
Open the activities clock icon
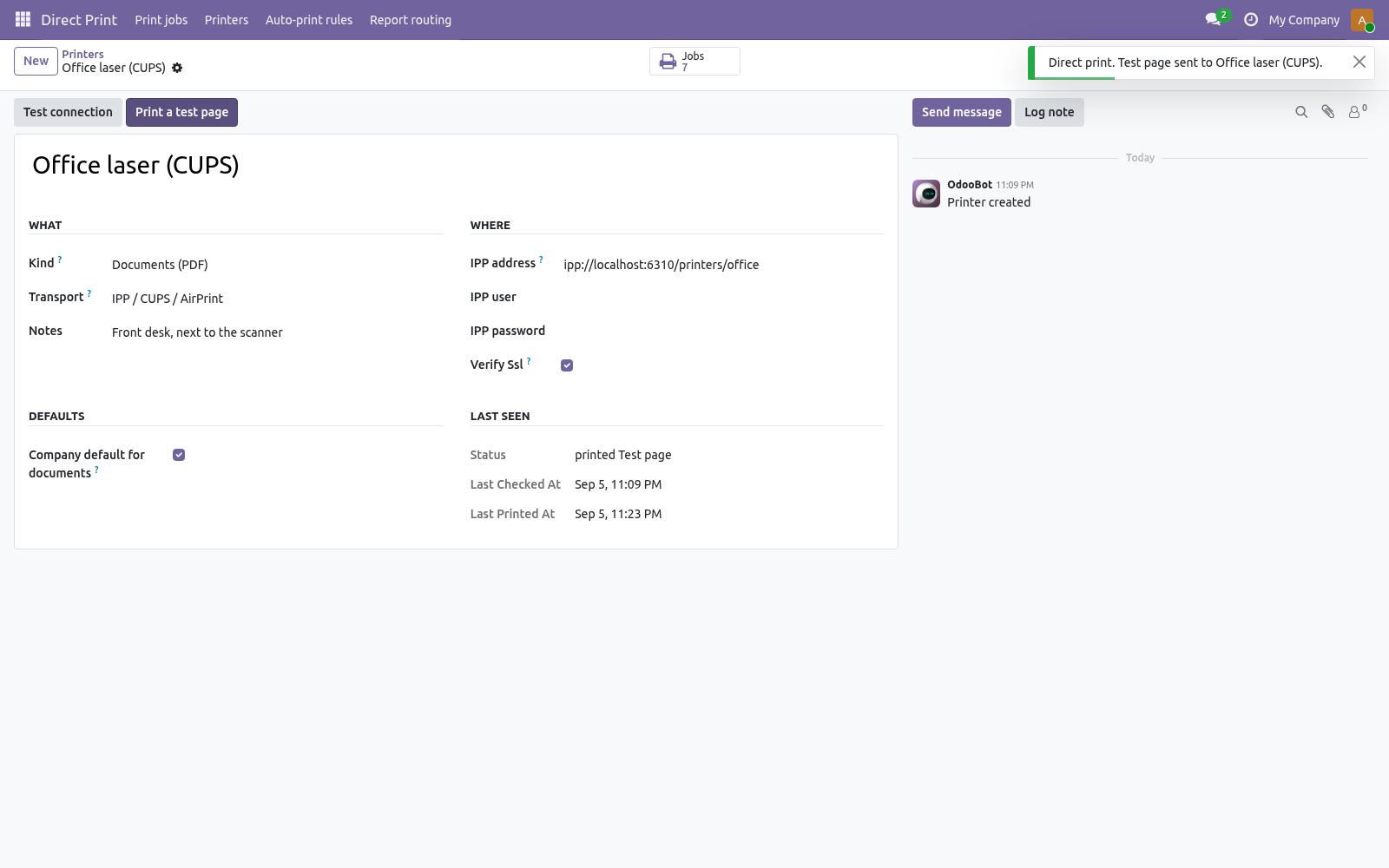click(1251, 19)
